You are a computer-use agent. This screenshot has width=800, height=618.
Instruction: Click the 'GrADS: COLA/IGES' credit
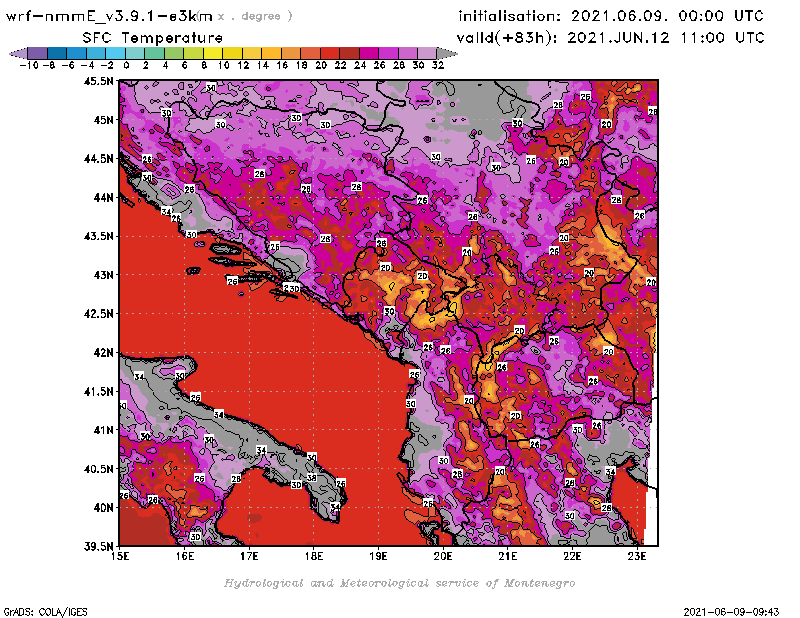coord(45,612)
